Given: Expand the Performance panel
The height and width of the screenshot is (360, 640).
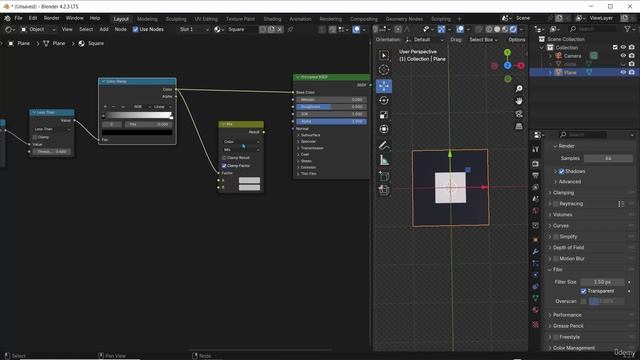Looking at the screenshot, I should click(x=567, y=315).
